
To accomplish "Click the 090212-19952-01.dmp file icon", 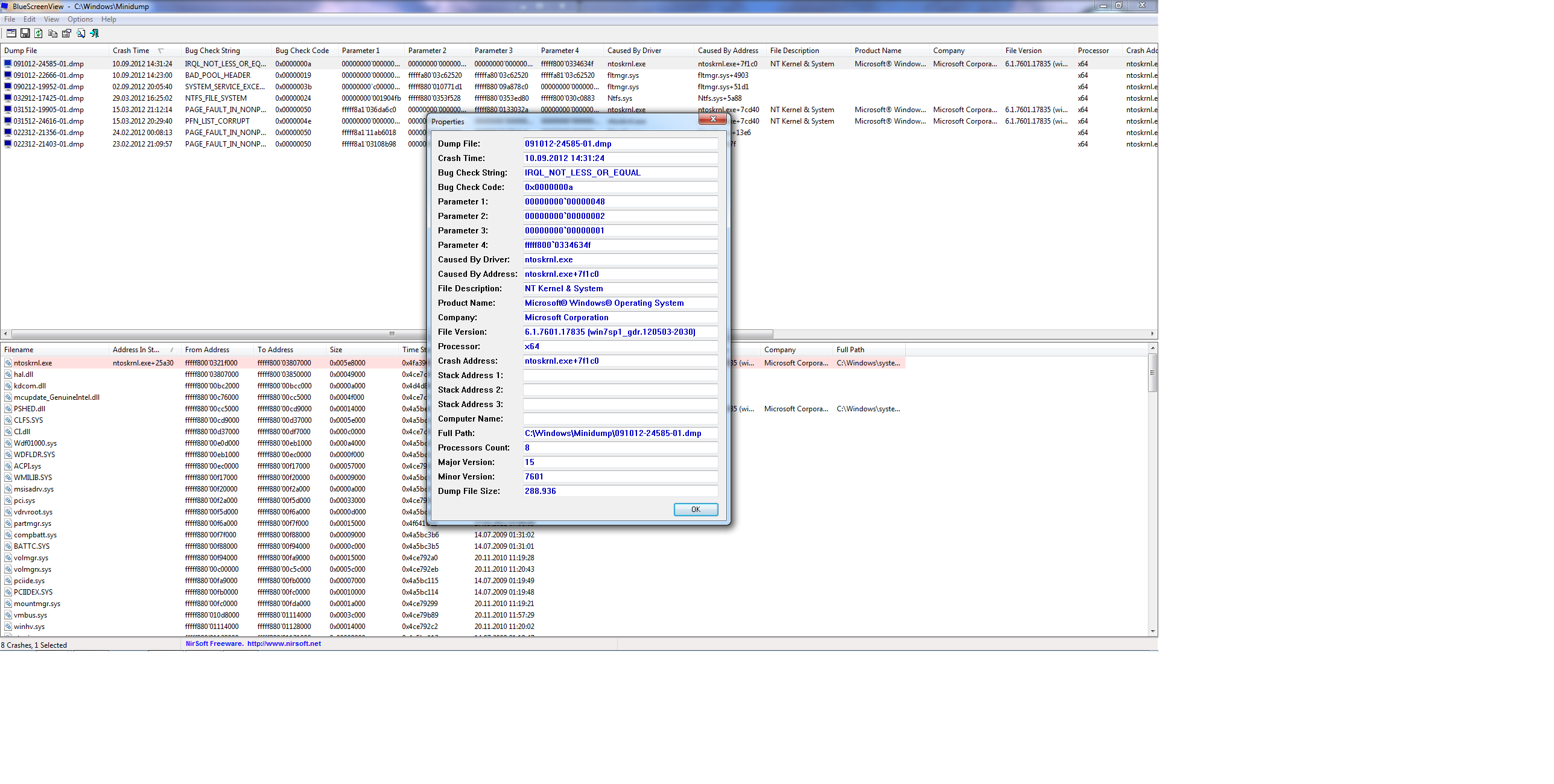I will (8, 87).
